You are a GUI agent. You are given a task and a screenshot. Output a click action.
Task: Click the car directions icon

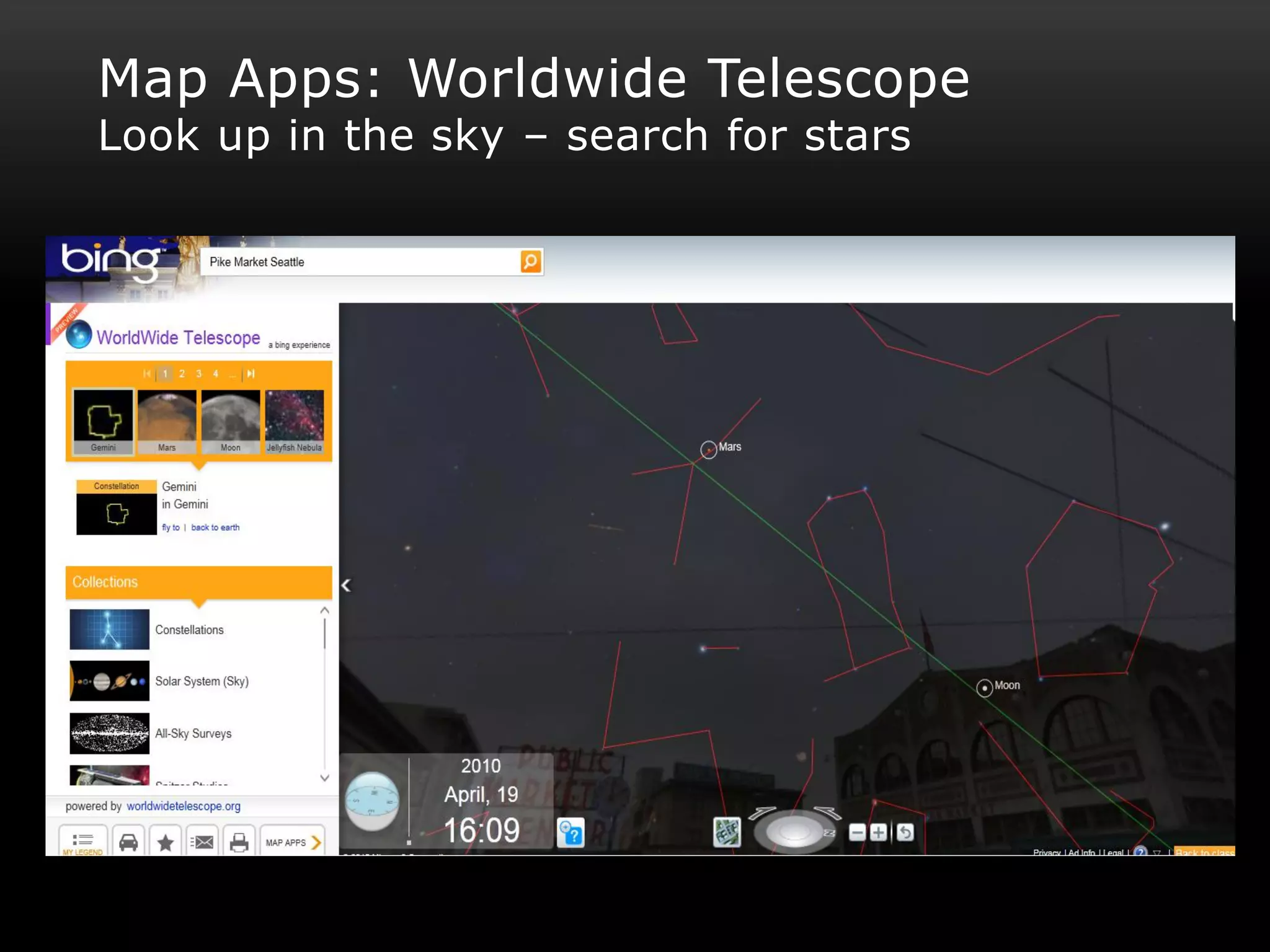coord(128,842)
